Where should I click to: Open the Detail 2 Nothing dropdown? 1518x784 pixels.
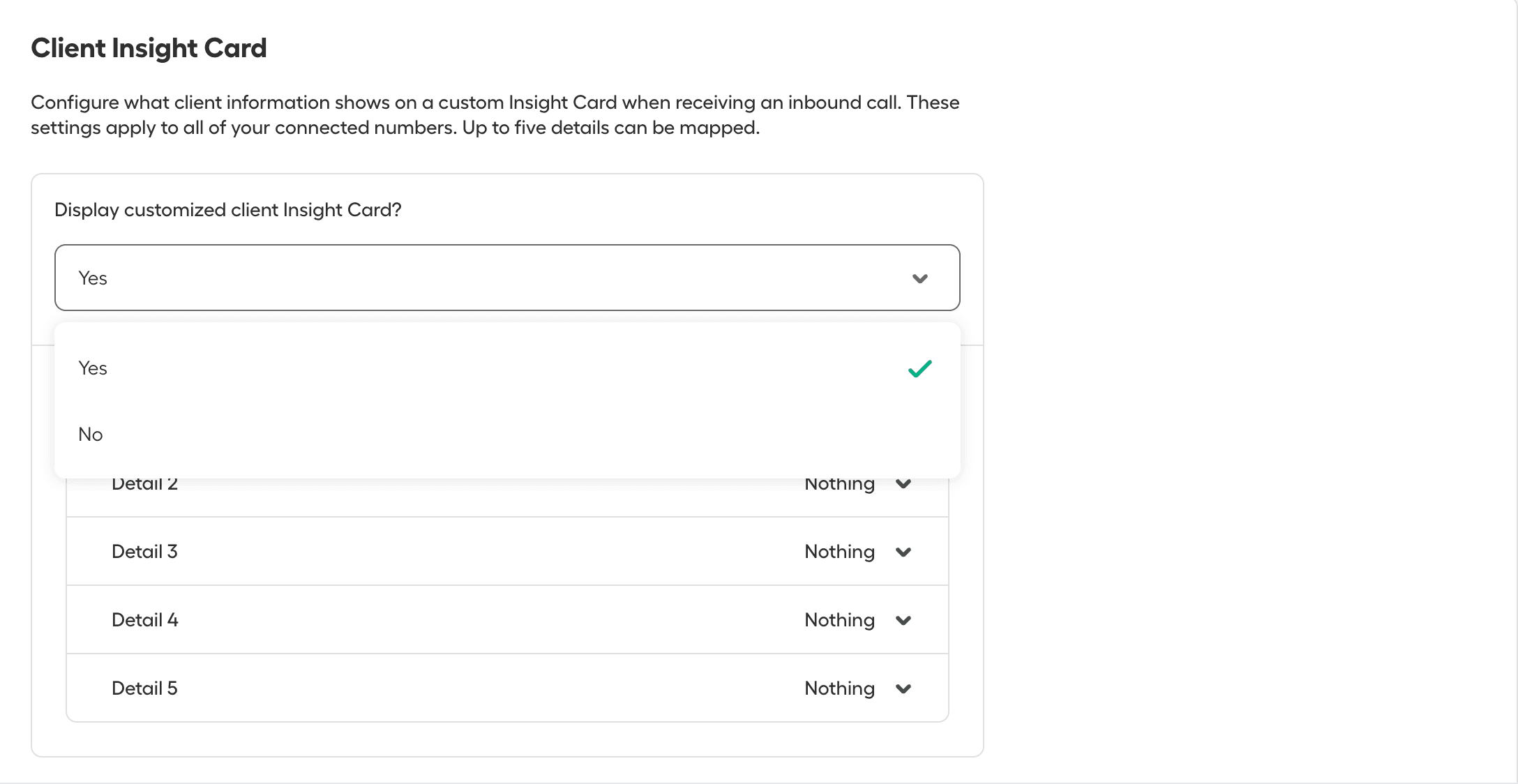click(904, 483)
